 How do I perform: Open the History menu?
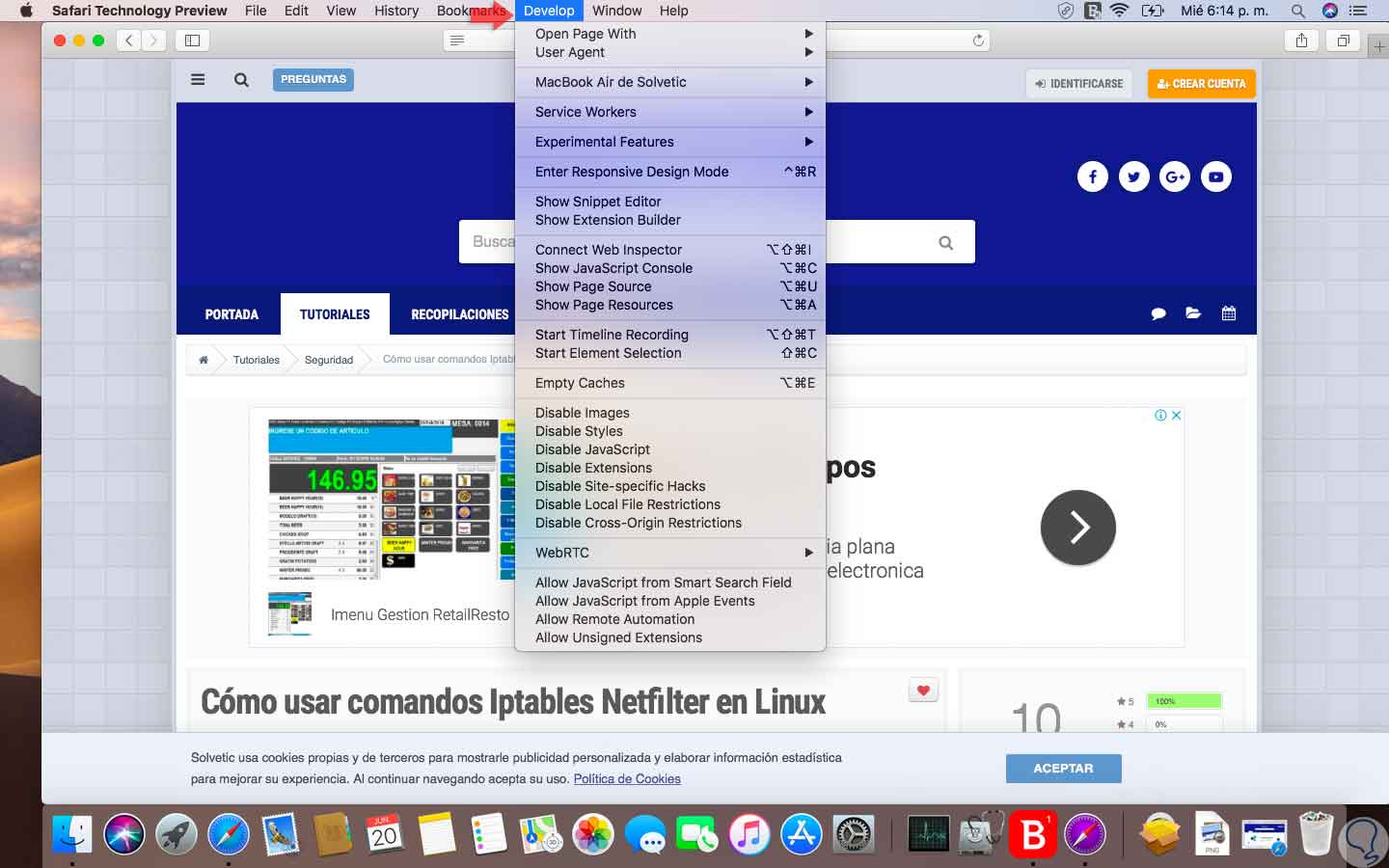(x=396, y=11)
